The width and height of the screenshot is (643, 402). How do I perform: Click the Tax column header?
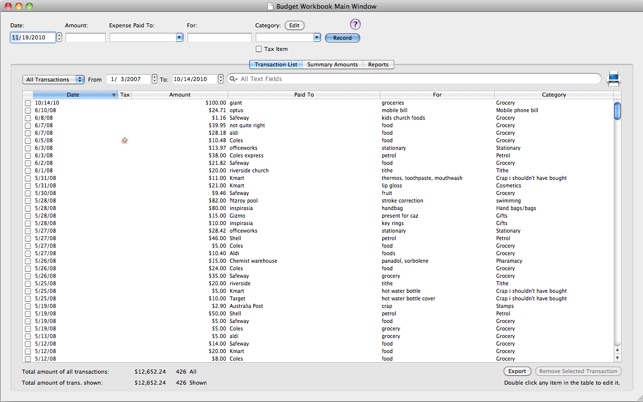125,94
